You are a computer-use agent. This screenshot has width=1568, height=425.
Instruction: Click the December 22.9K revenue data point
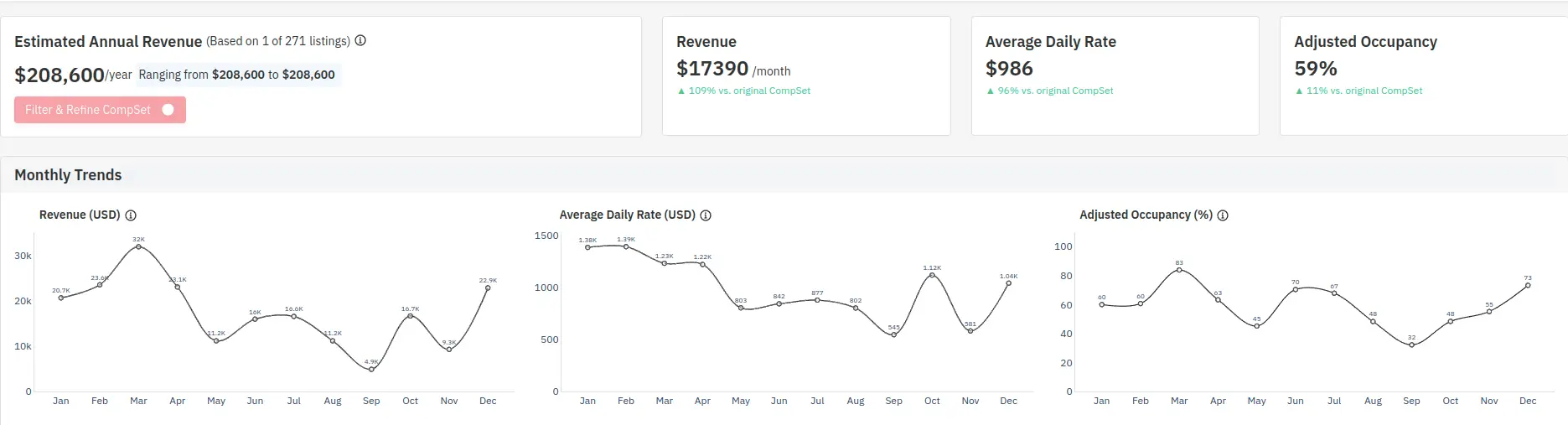click(488, 288)
